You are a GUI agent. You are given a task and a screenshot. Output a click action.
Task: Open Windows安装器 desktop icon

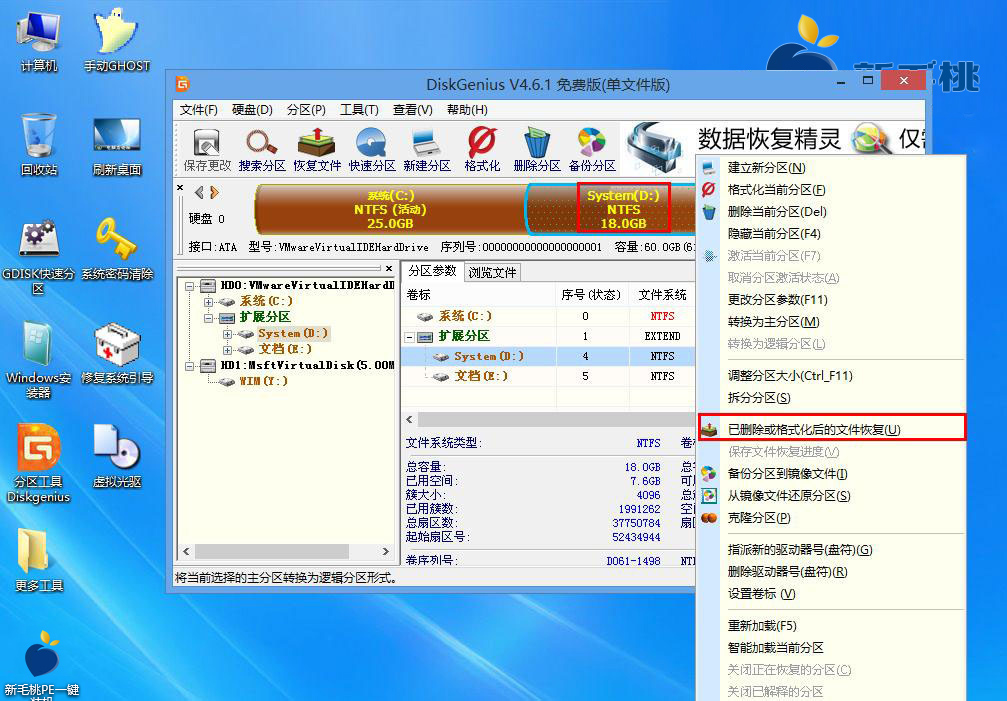39,361
